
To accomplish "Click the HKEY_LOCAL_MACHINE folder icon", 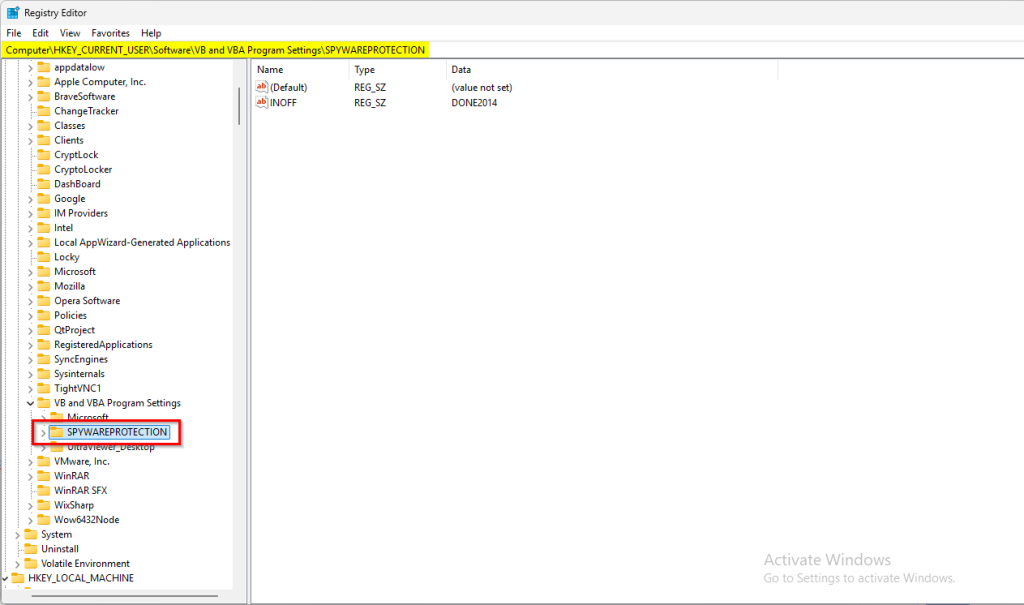I will tap(18, 578).
